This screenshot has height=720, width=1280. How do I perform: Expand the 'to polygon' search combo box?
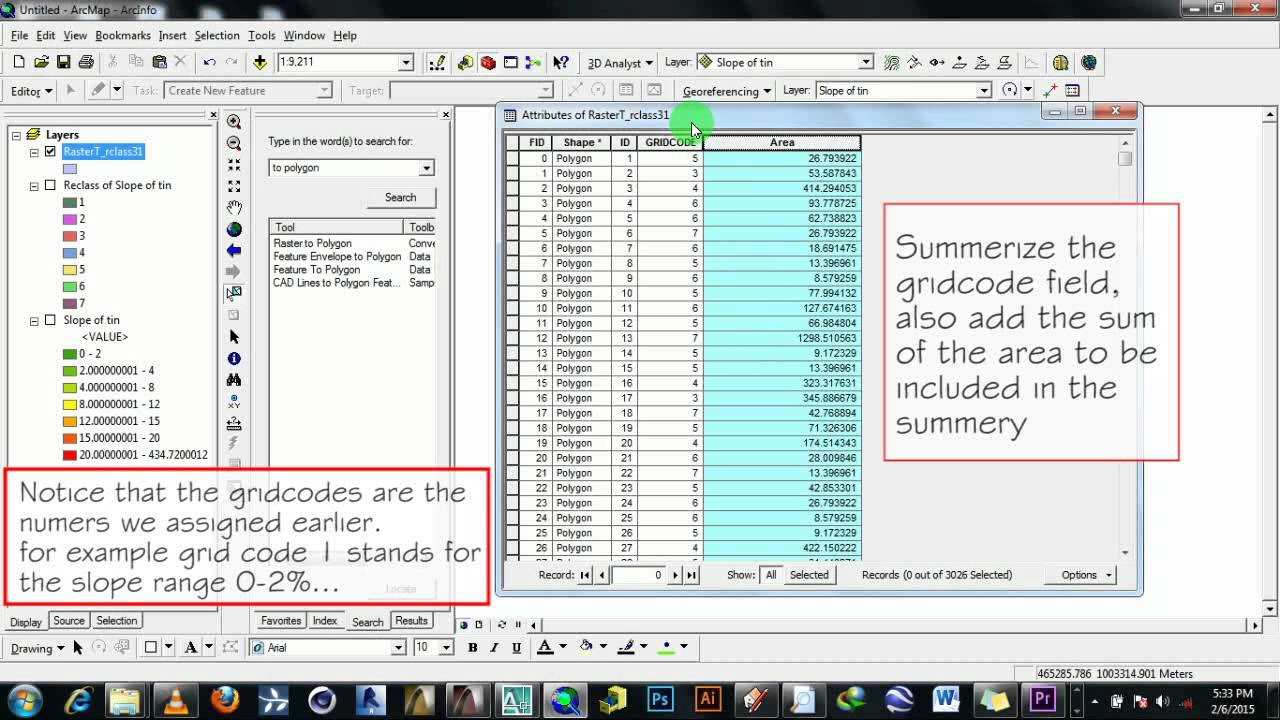click(x=426, y=168)
